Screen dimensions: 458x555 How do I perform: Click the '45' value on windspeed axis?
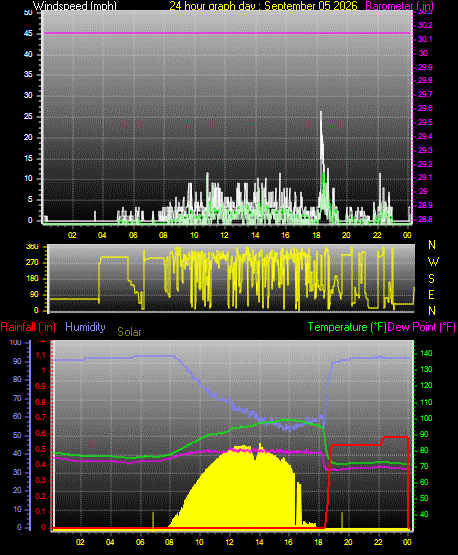coord(28,34)
